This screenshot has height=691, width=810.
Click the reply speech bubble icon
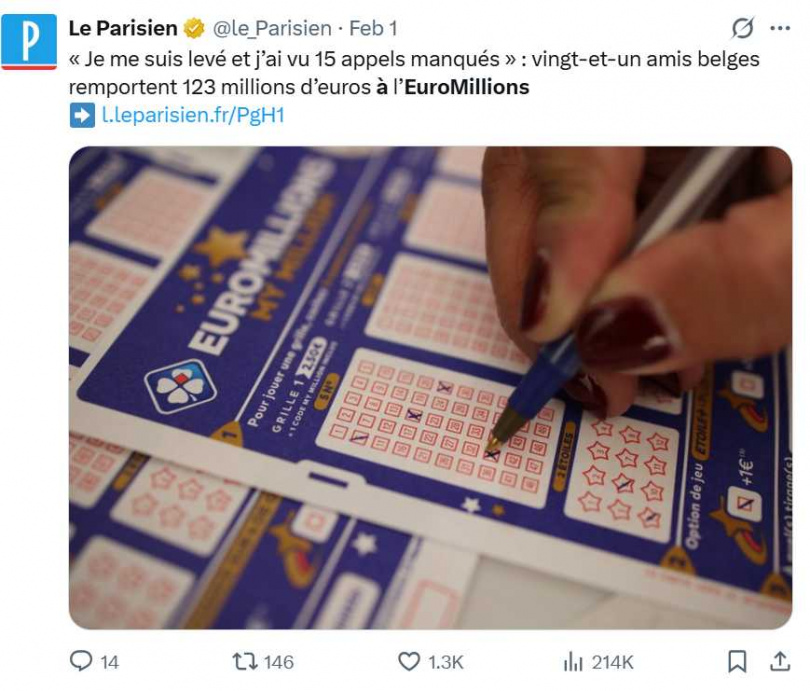click(81, 661)
